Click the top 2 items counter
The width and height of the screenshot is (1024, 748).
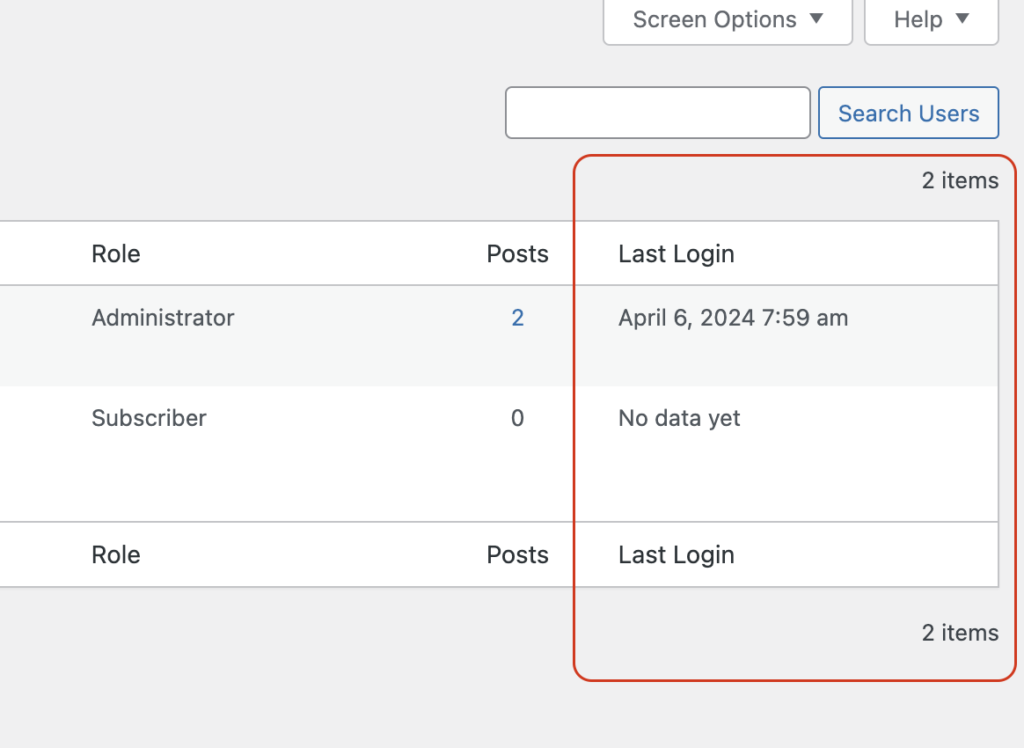point(959,180)
